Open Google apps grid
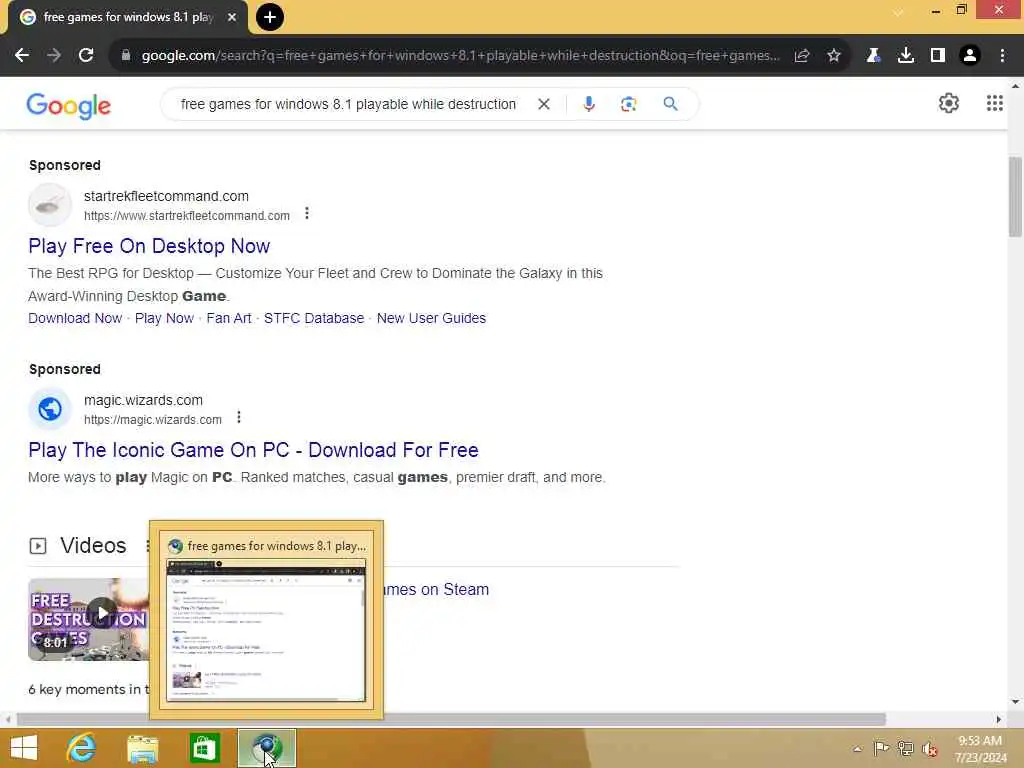This screenshot has height=768, width=1024. pos(995,103)
